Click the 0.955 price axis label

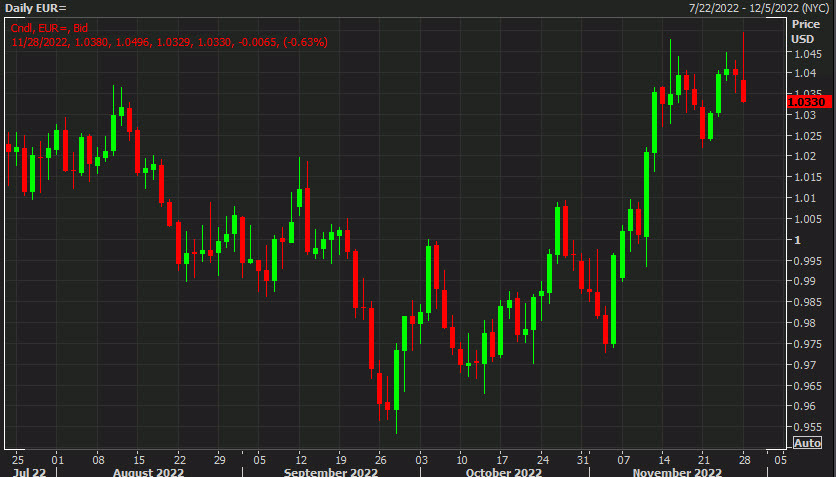pyautogui.click(x=808, y=427)
